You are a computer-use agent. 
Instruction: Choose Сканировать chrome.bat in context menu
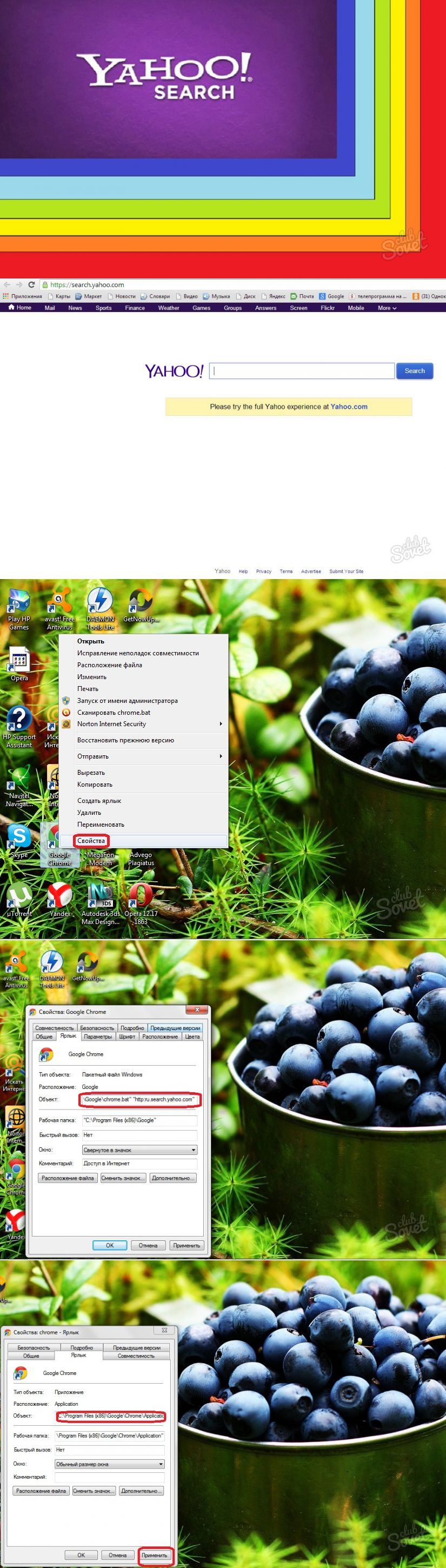144,712
